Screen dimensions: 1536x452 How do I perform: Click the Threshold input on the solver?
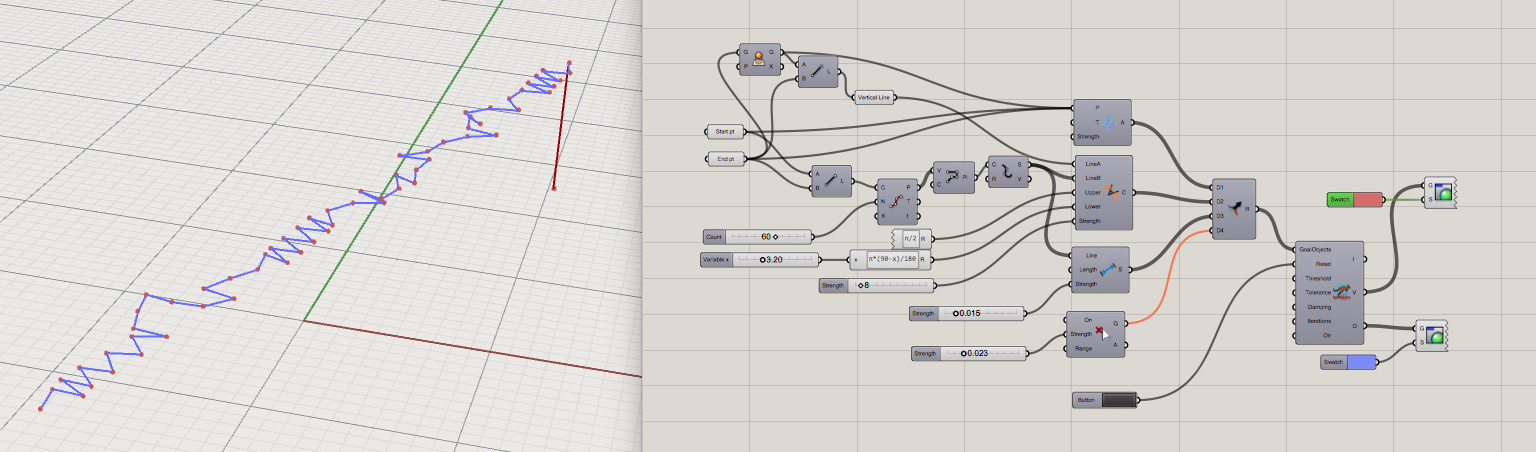pyautogui.click(x=1319, y=278)
